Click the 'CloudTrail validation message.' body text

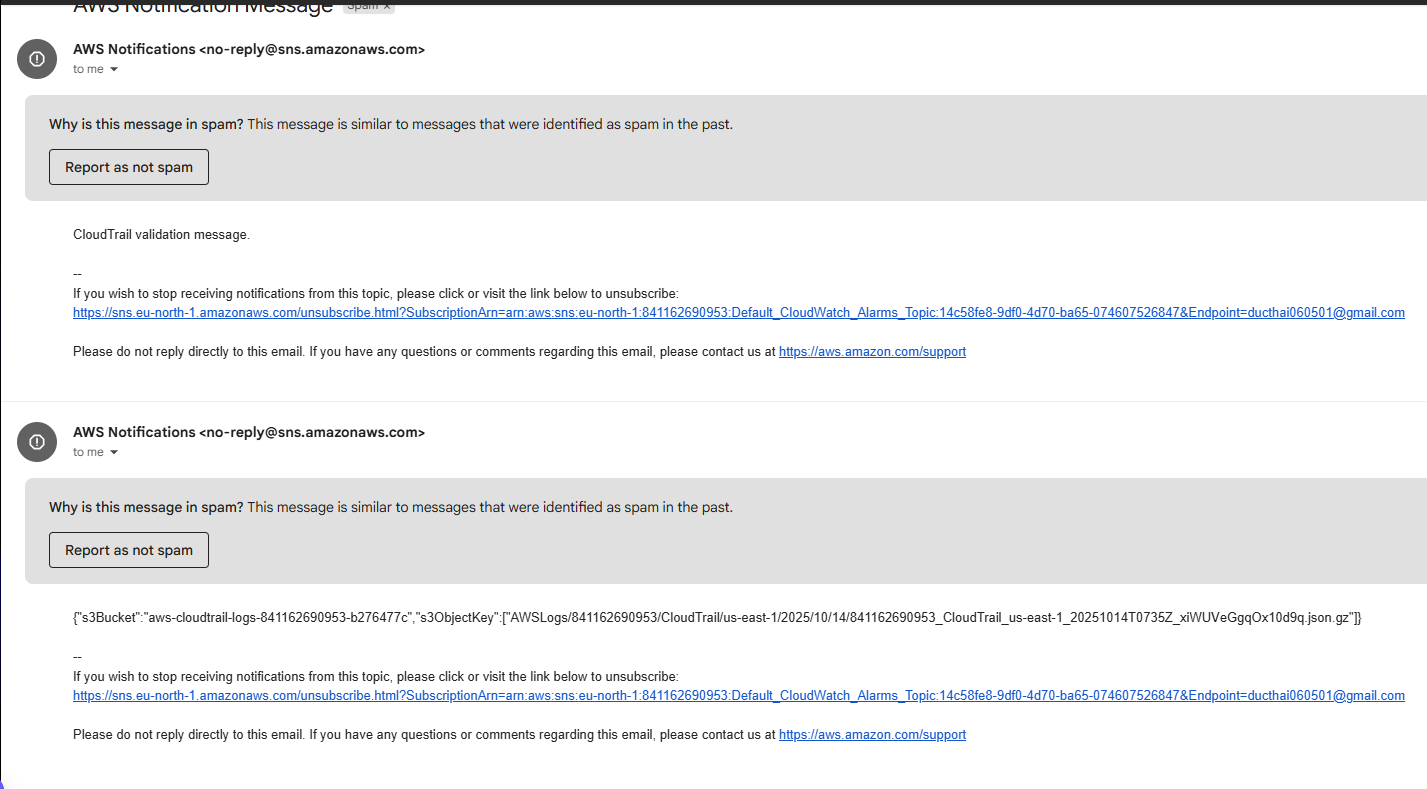161,235
